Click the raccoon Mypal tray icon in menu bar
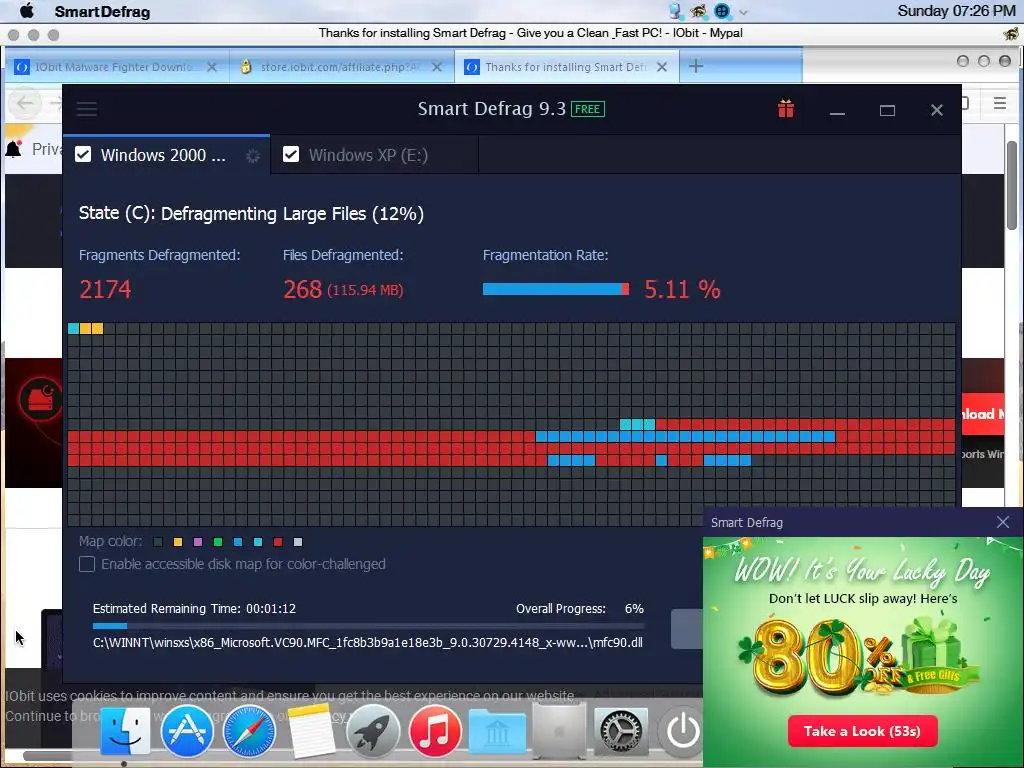Viewport: 1024px width, 768px height. (699, 11)
